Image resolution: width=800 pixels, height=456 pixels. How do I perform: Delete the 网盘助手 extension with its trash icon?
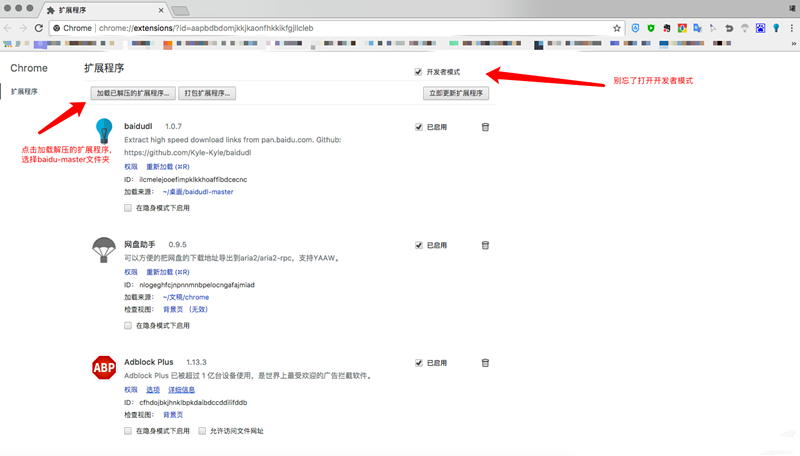[485, 245]
